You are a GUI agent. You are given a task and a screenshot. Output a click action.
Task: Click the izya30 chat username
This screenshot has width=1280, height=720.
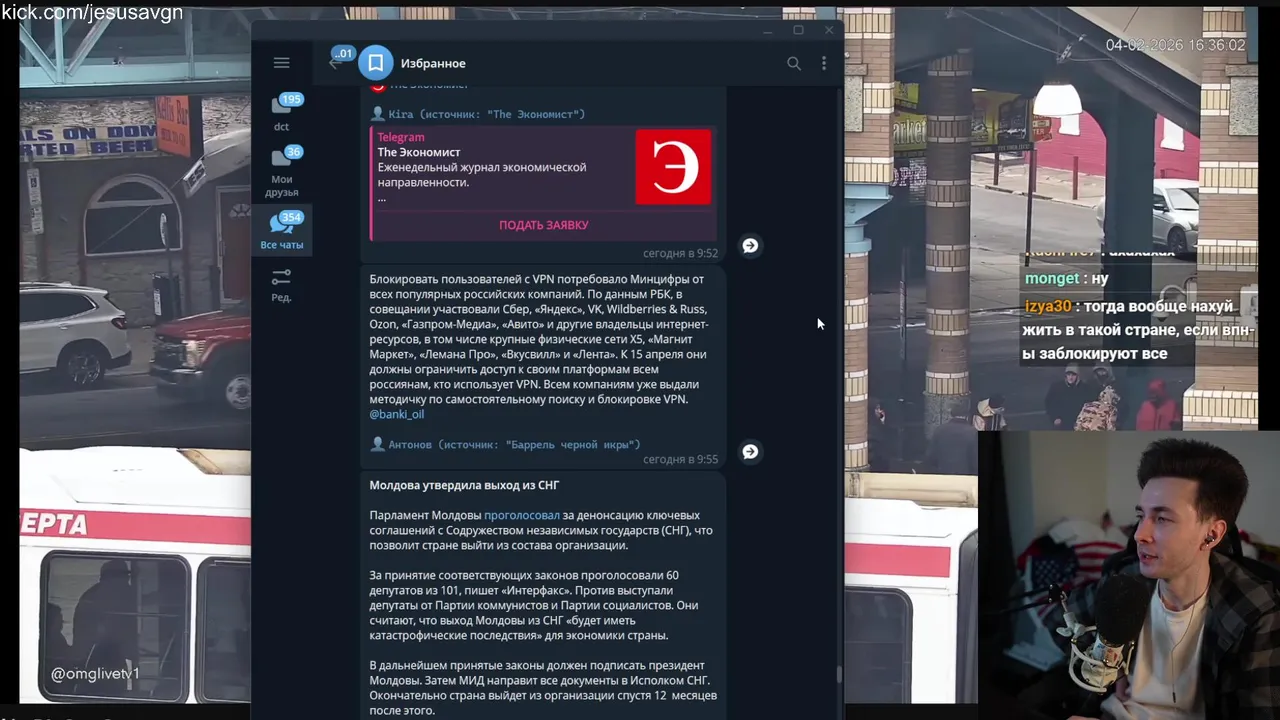pos(1047,307)
